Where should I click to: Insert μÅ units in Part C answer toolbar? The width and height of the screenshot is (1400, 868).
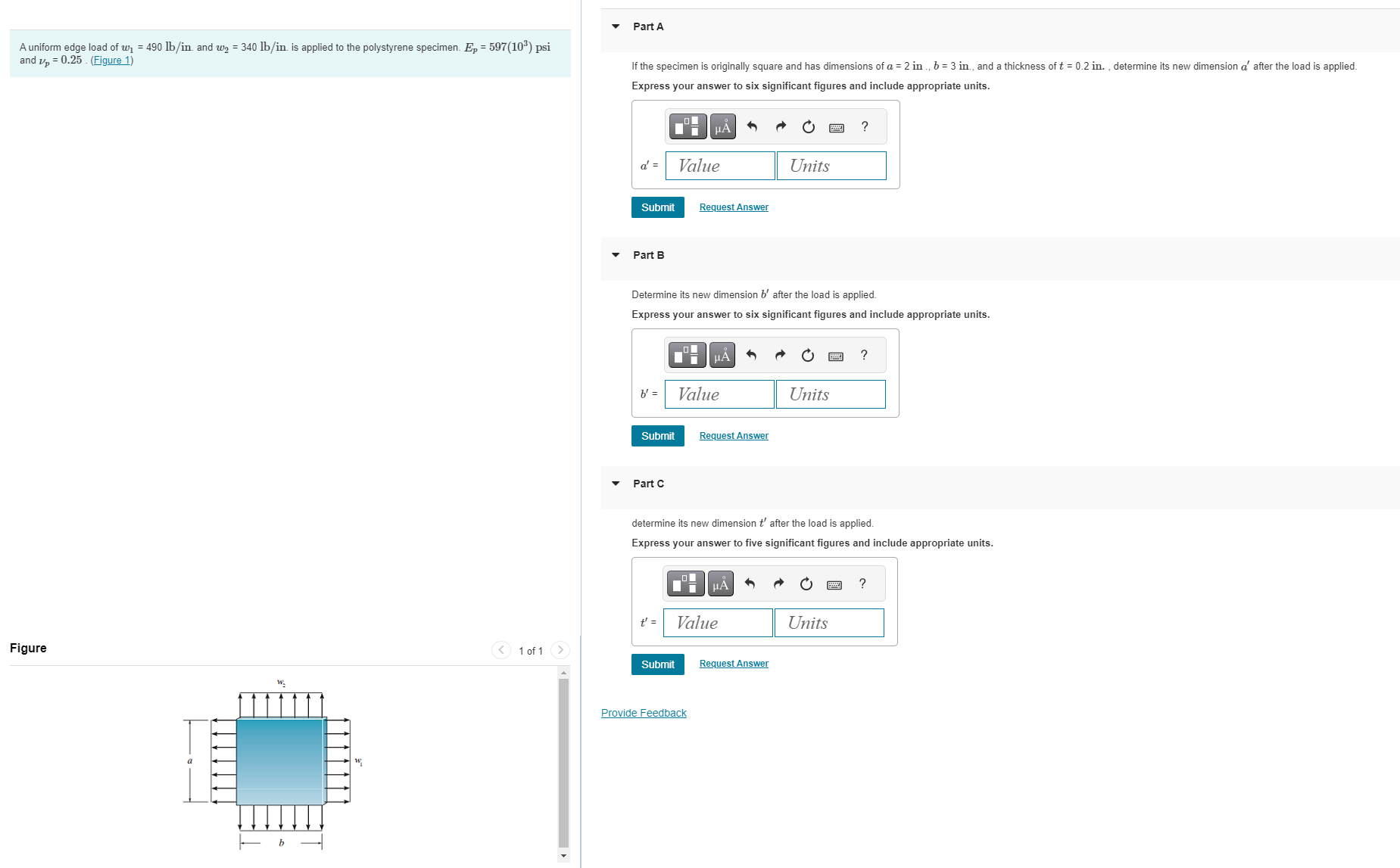(722, 583)
